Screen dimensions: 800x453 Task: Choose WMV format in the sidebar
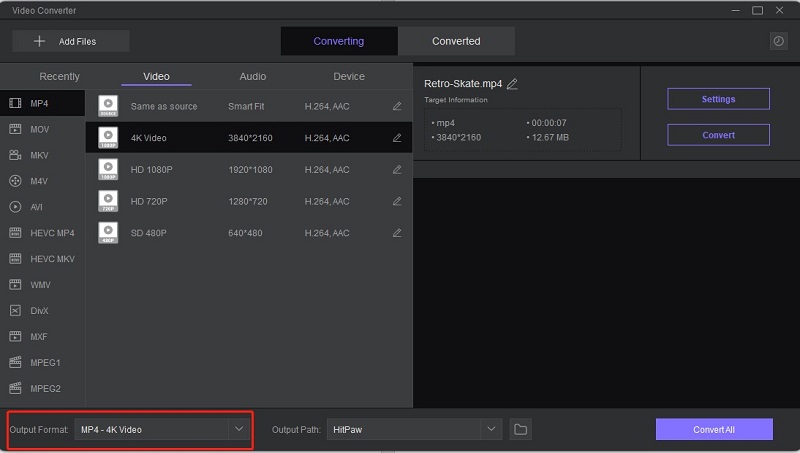coord(42,285)
